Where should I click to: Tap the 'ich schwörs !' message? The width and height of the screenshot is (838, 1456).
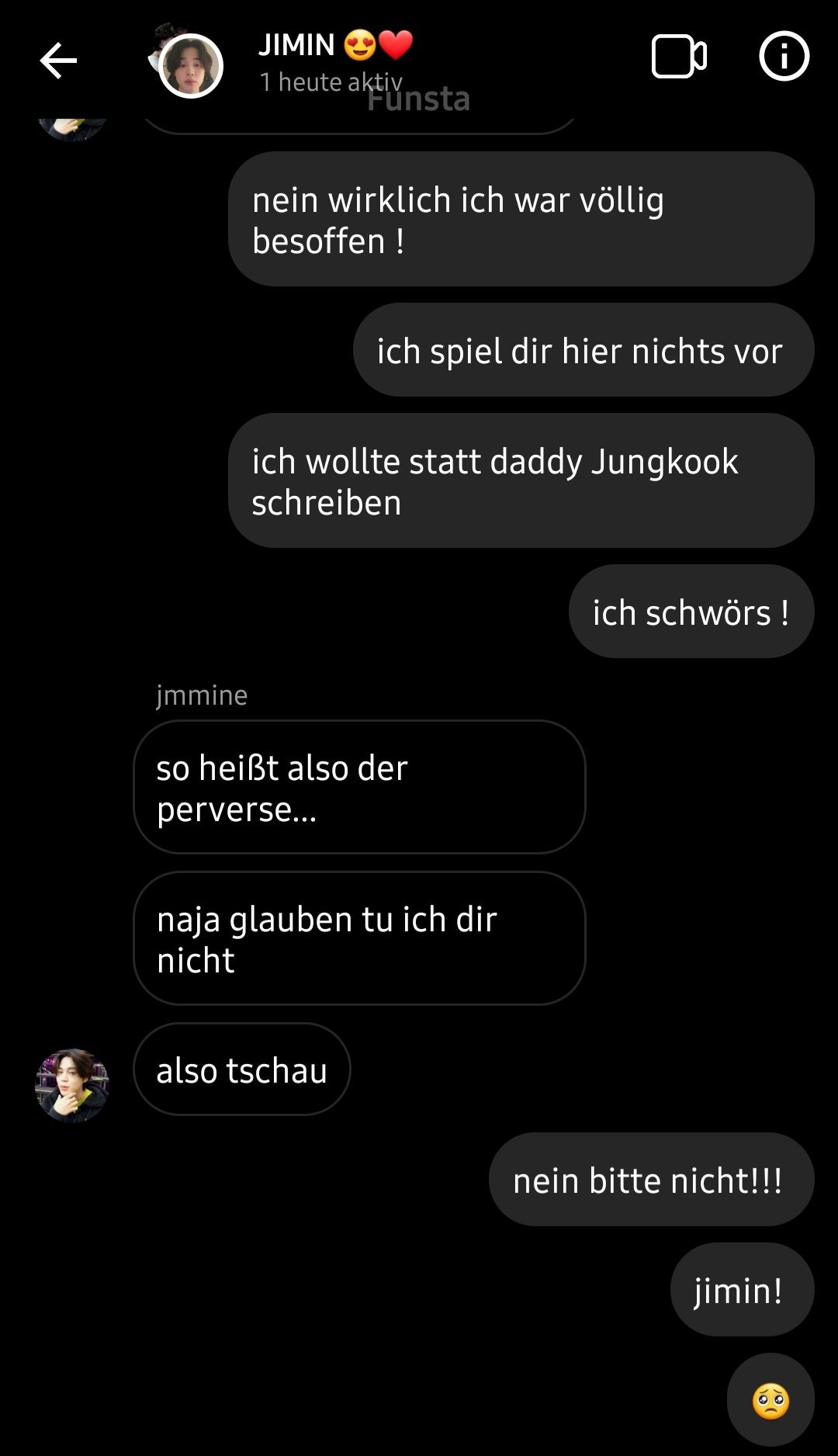click(x=691, y=612)
